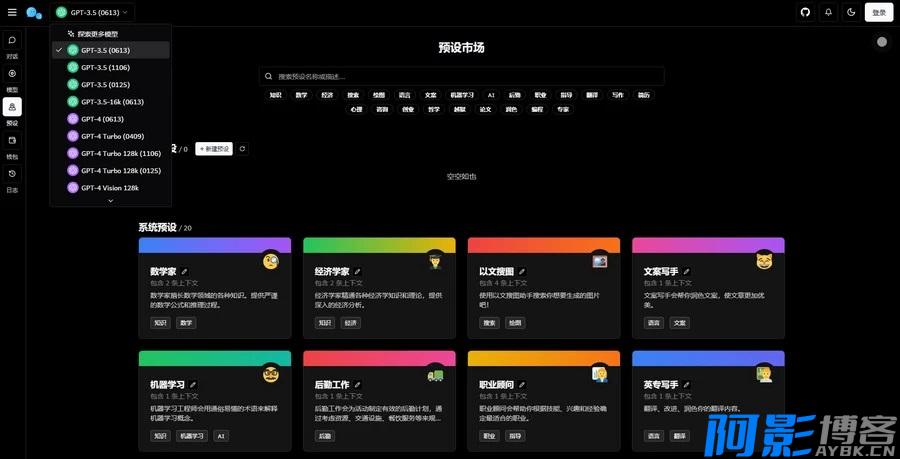Edit the 后勤工作 preset pencil icon
Screen dimensions: 900x459
tap(358, 384)
